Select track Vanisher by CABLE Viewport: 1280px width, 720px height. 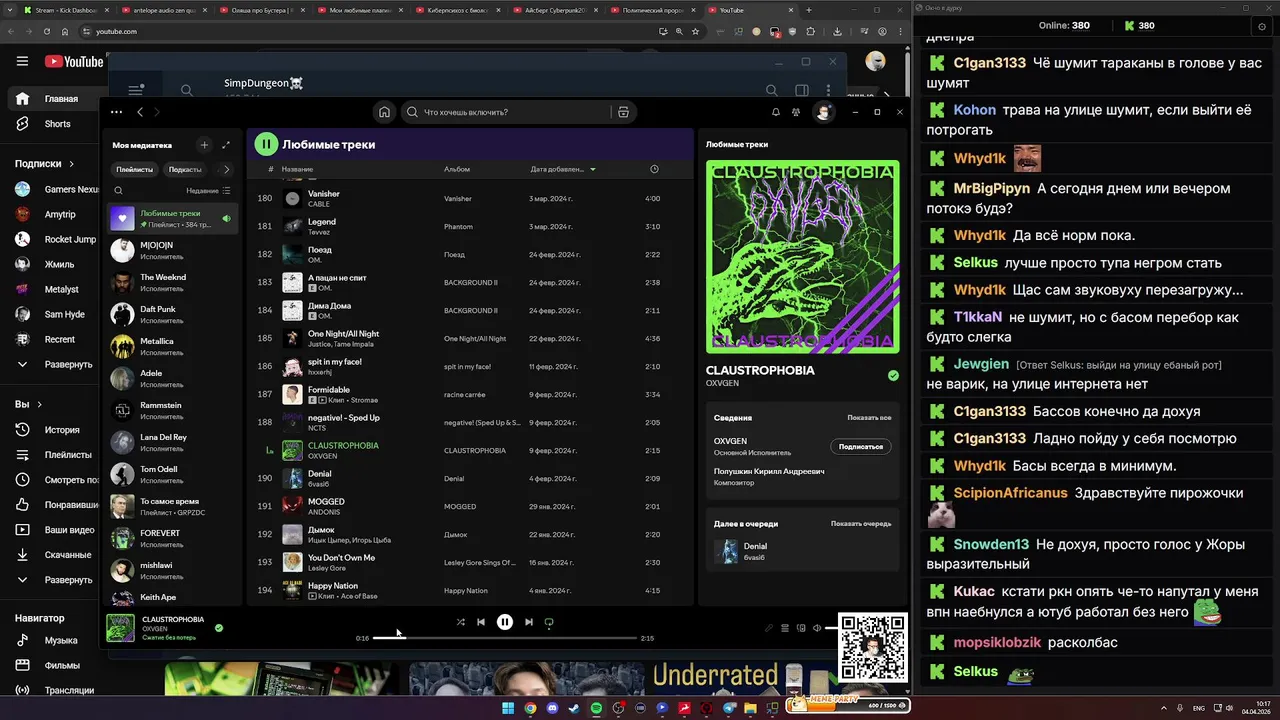(470, 198)
